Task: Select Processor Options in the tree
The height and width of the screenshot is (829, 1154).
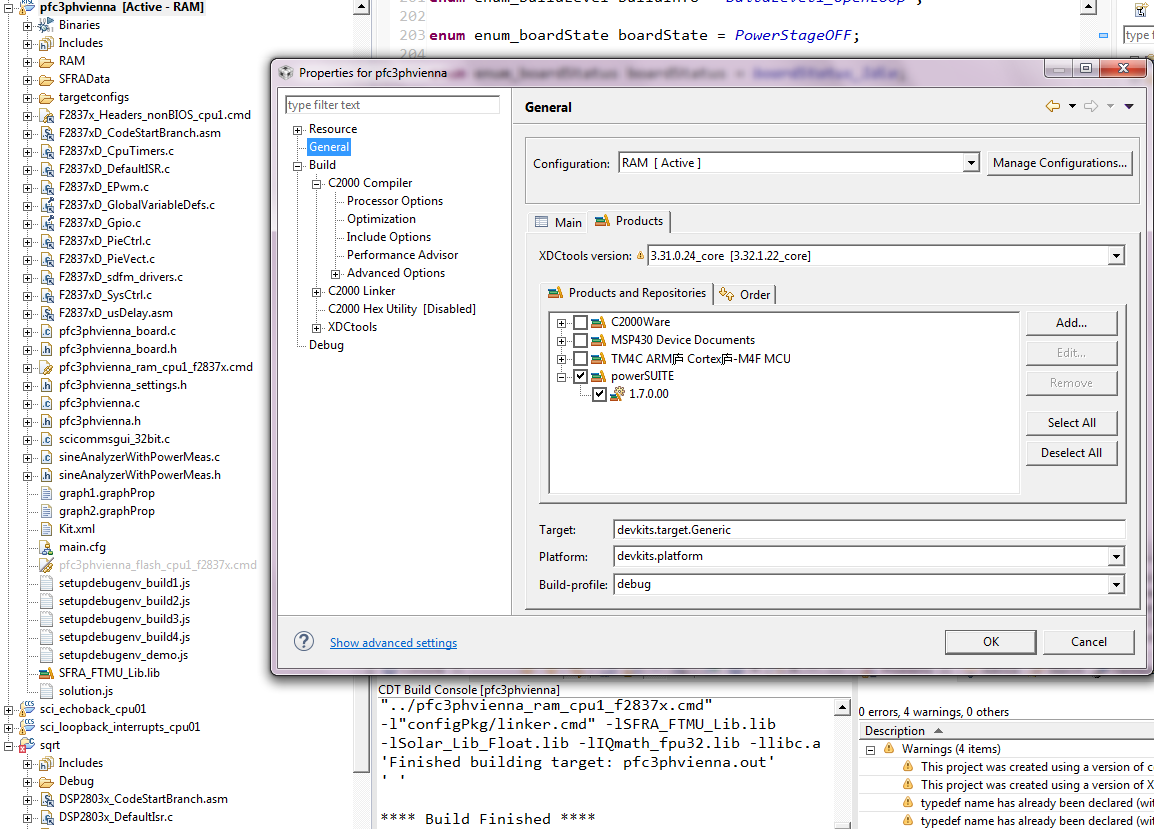Action: click(395, 201)
